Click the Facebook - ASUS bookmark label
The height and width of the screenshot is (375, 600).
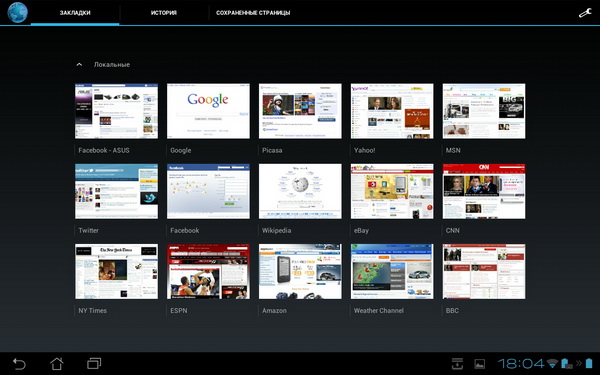click(104, 150)
